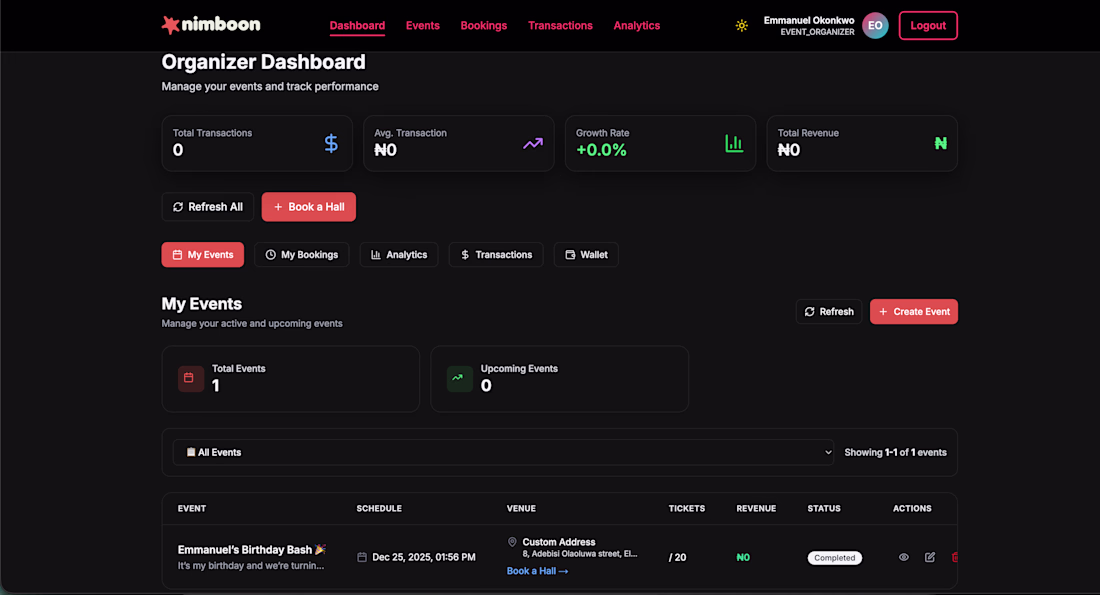The width and height of the screenshot is (1100, 595).
Task: Switch to the Transactions tab with dollar icon
Action: (x=496, y=255)
